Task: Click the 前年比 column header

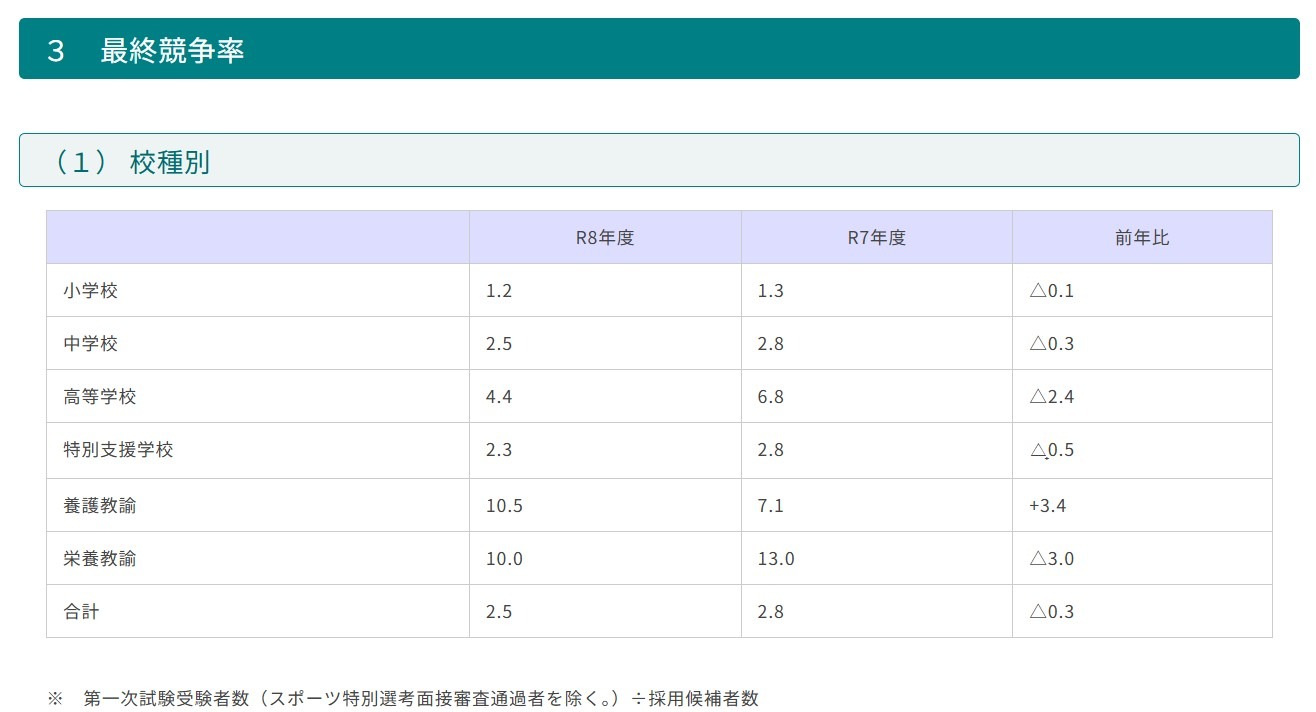Action: point(1141,238)
